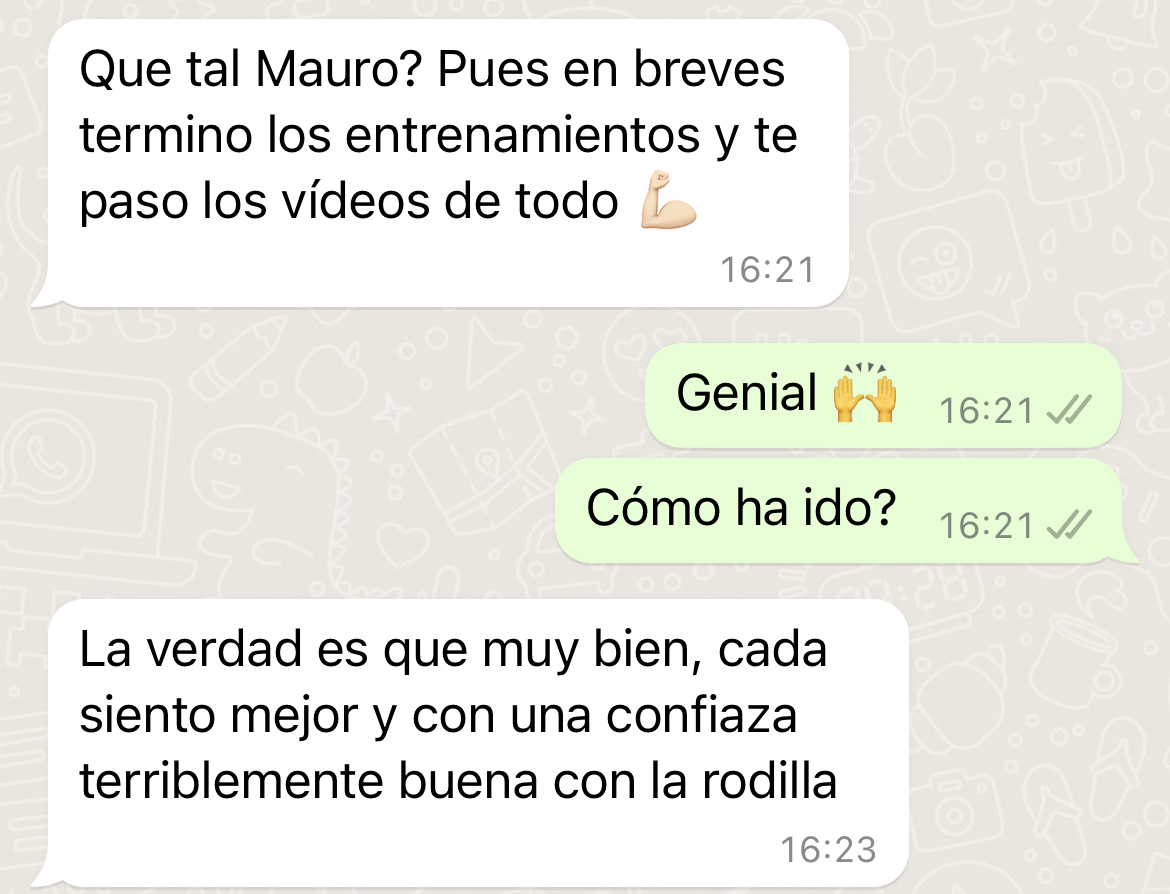Tap the 16:23 timestamp
This screenshot has width=1170, height=894.
coord(828,850)
